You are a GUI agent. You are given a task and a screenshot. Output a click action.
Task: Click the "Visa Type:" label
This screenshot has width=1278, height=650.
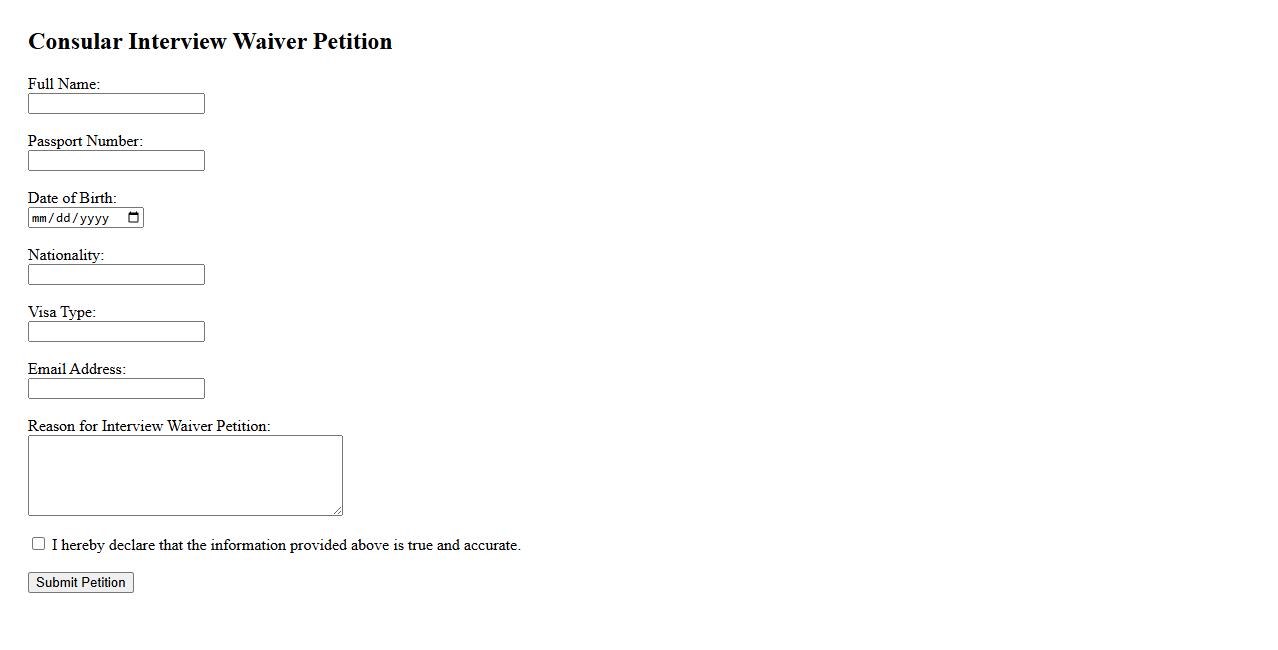coord(62,313)
